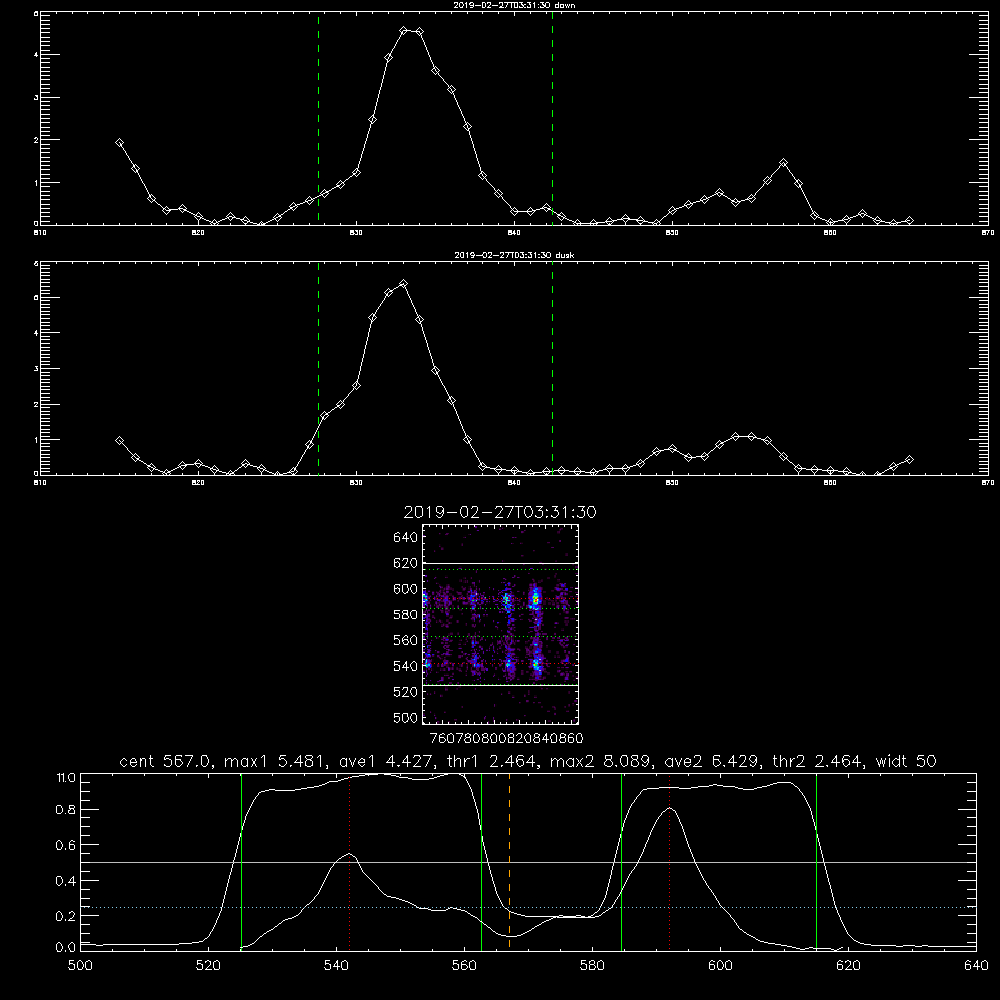Click spectrogram y-axis label '560'
This screenshot has width=1000, height=1000.
pyautogui.click(x=405, y=640)
